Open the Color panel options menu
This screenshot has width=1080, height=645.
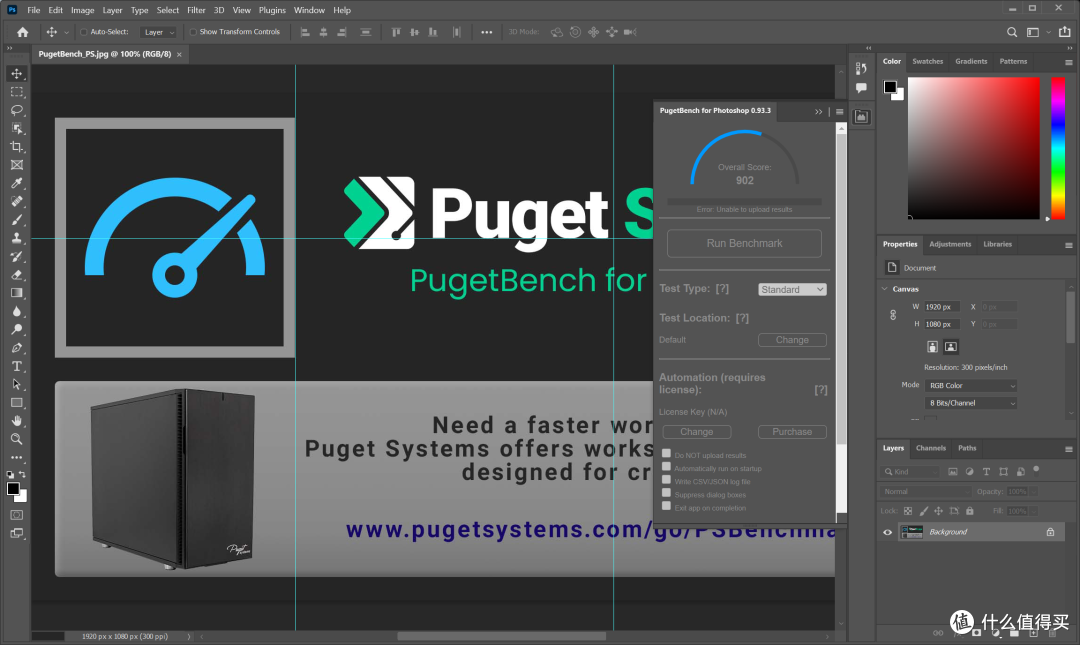coord(1069,62)
